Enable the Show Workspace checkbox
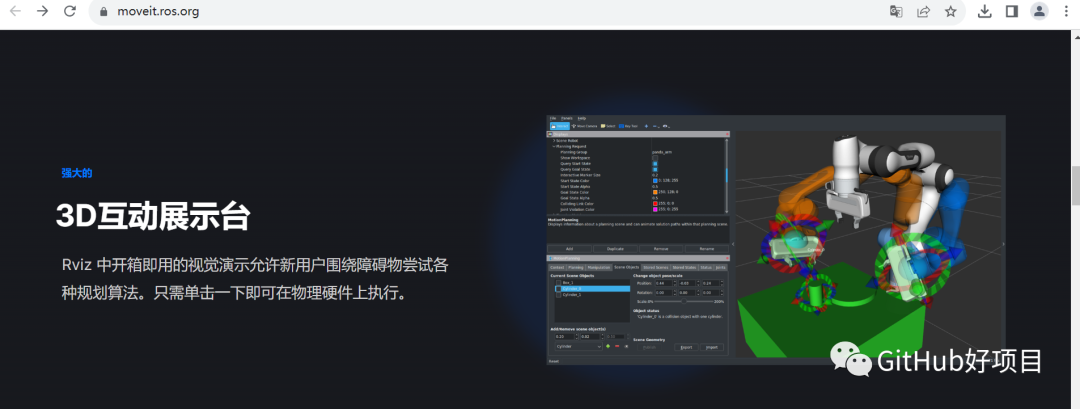This screenshot has width=1080, height=409. [x=655, y=158]
